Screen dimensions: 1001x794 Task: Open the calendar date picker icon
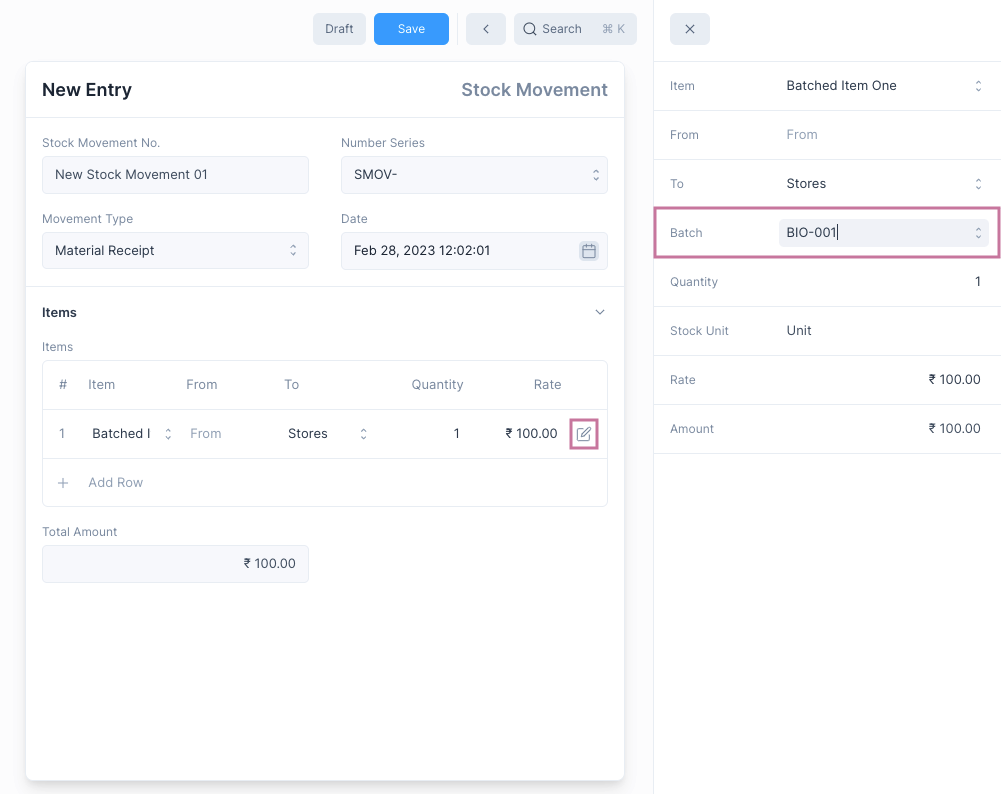(x=589, y=251)
